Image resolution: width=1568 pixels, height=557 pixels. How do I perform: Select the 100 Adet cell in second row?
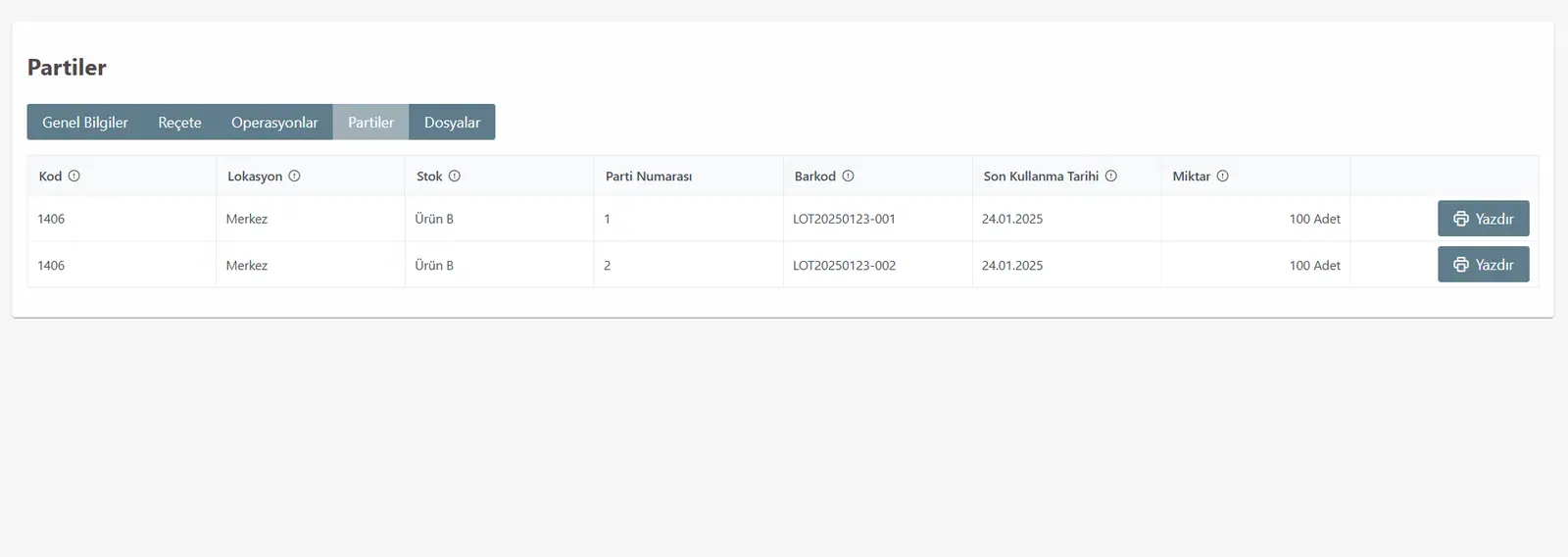point(1255,265)
